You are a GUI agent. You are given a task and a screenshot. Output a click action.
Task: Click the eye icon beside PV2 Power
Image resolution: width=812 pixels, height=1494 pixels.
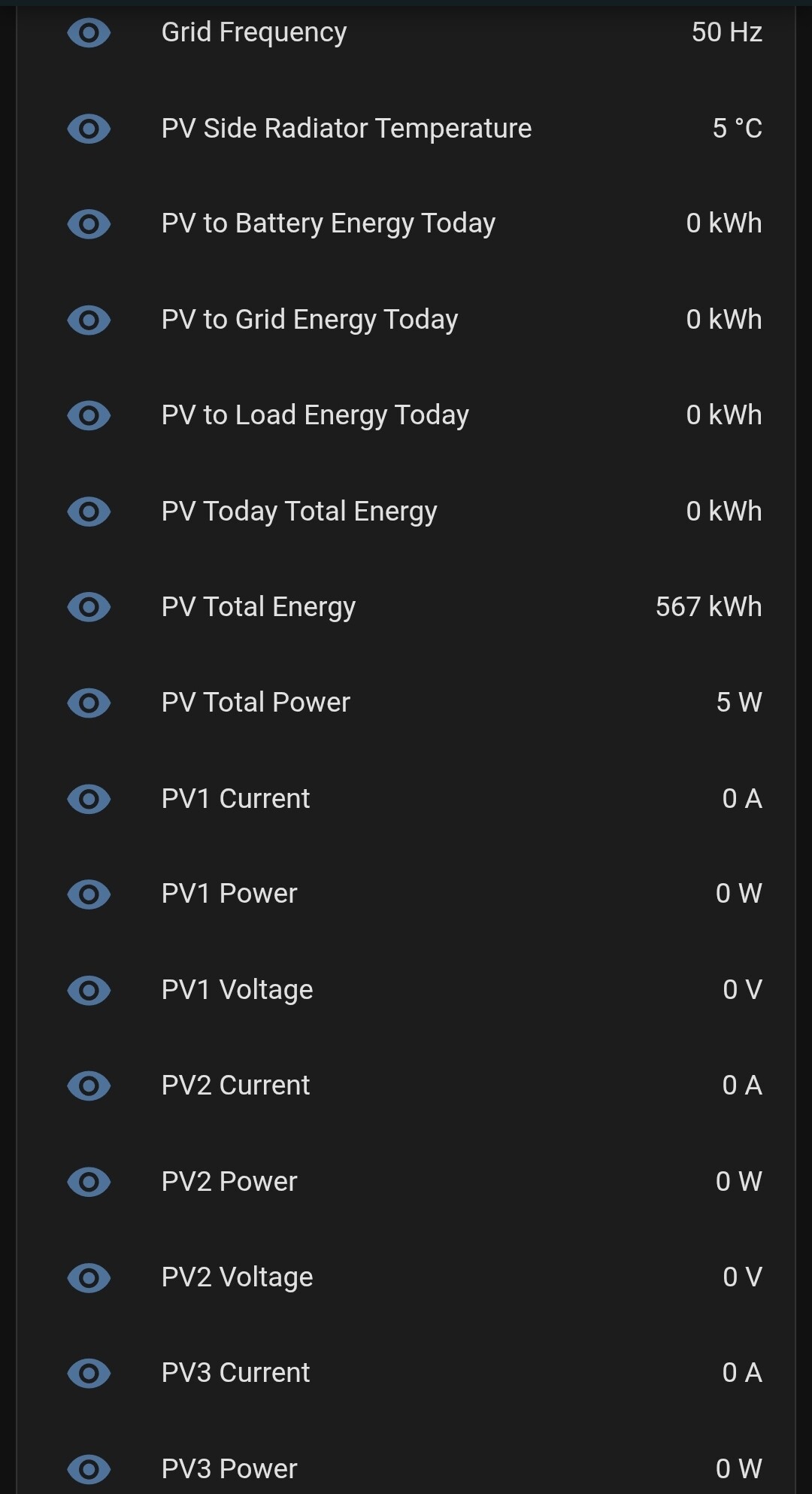[89, 1182]
